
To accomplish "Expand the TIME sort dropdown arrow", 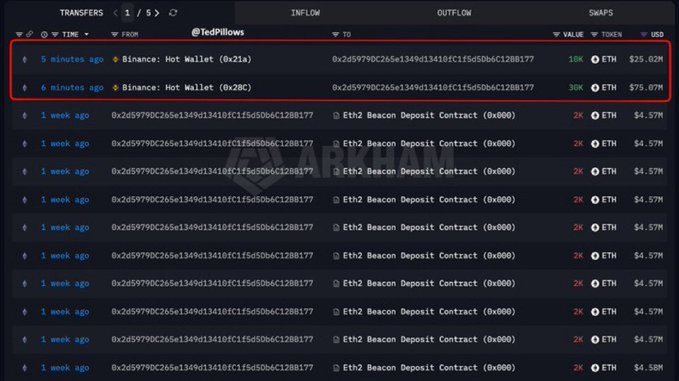I will (86, 34).
